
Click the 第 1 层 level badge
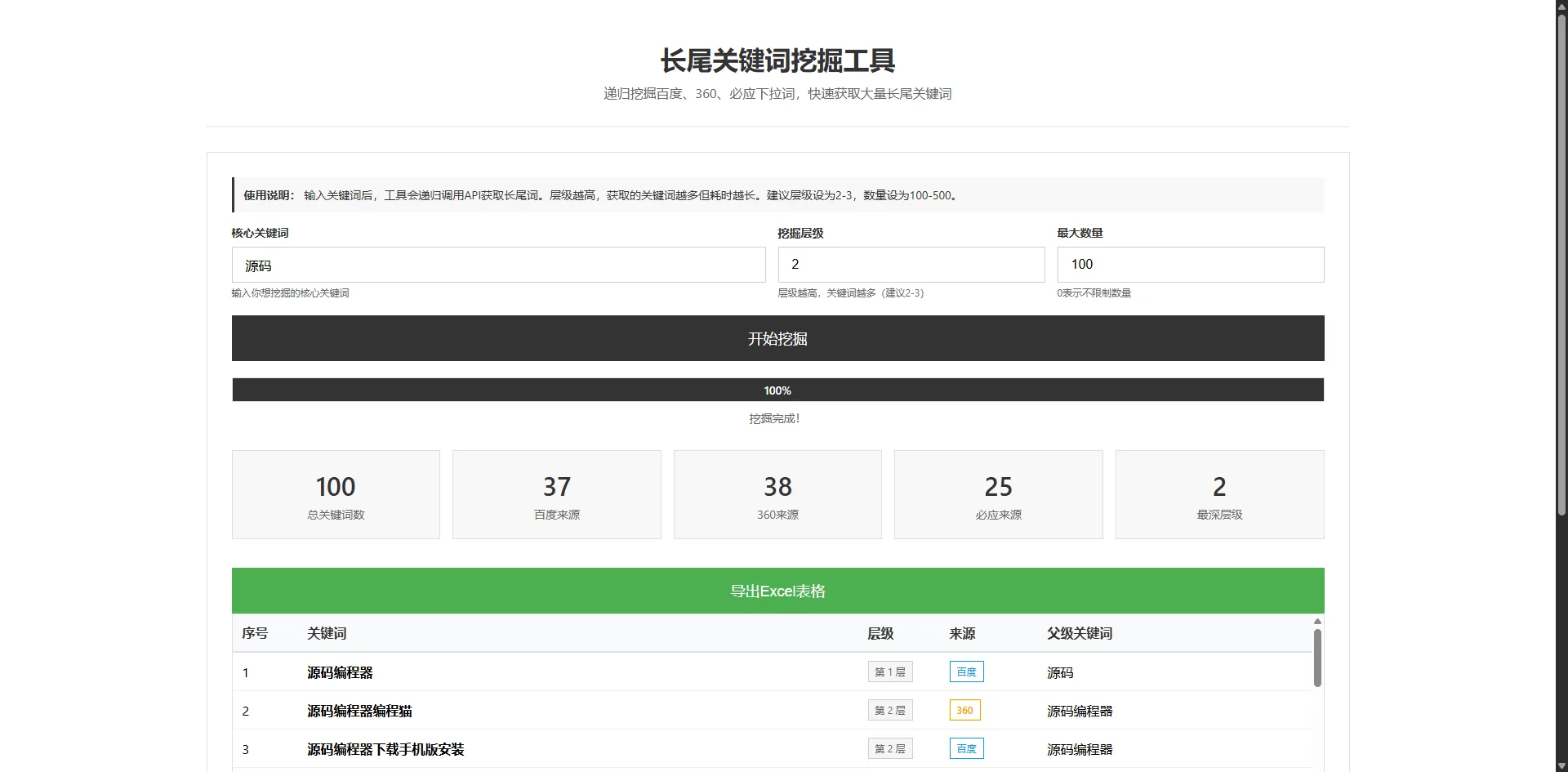coord(890,672)
